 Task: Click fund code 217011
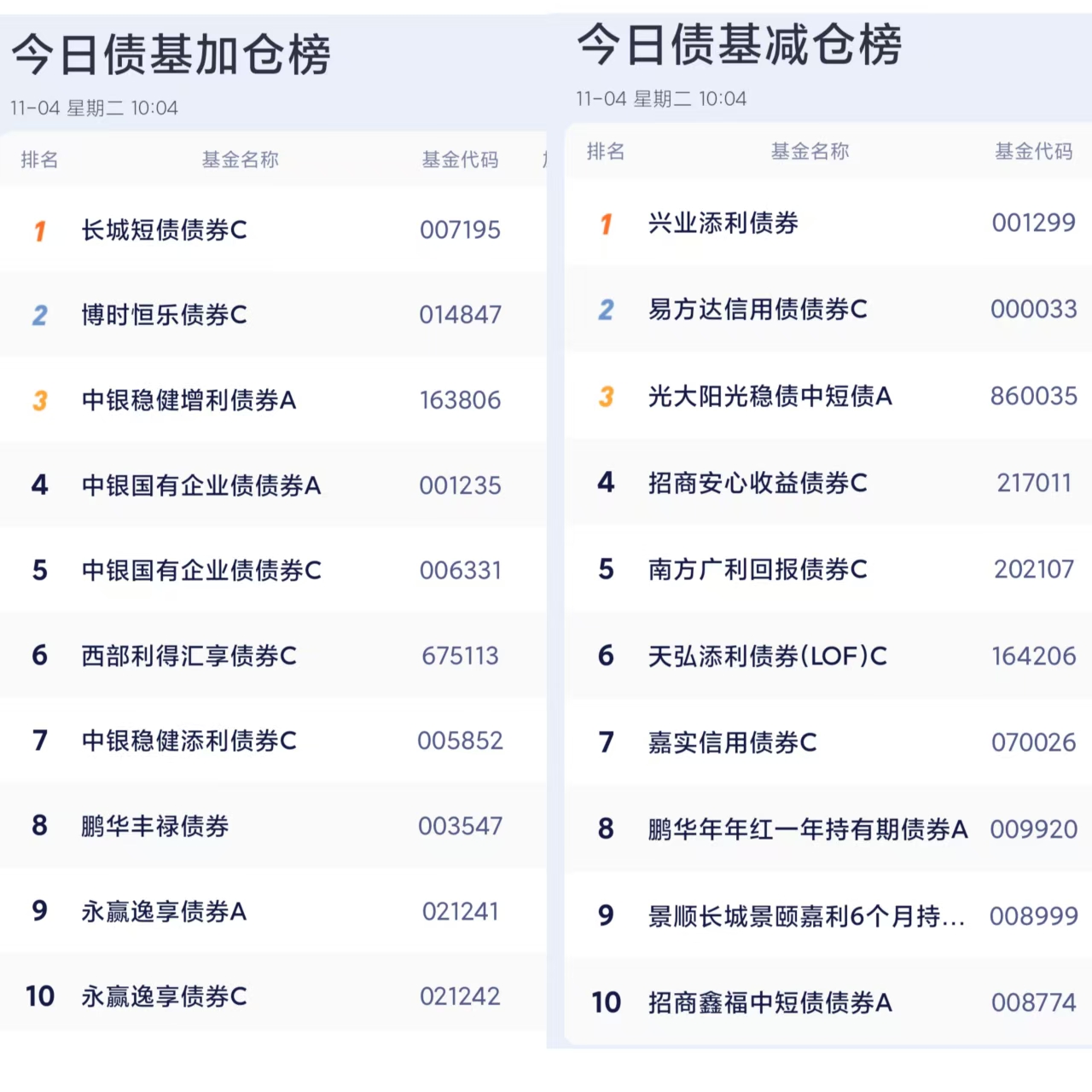[x=1034, y=483]
